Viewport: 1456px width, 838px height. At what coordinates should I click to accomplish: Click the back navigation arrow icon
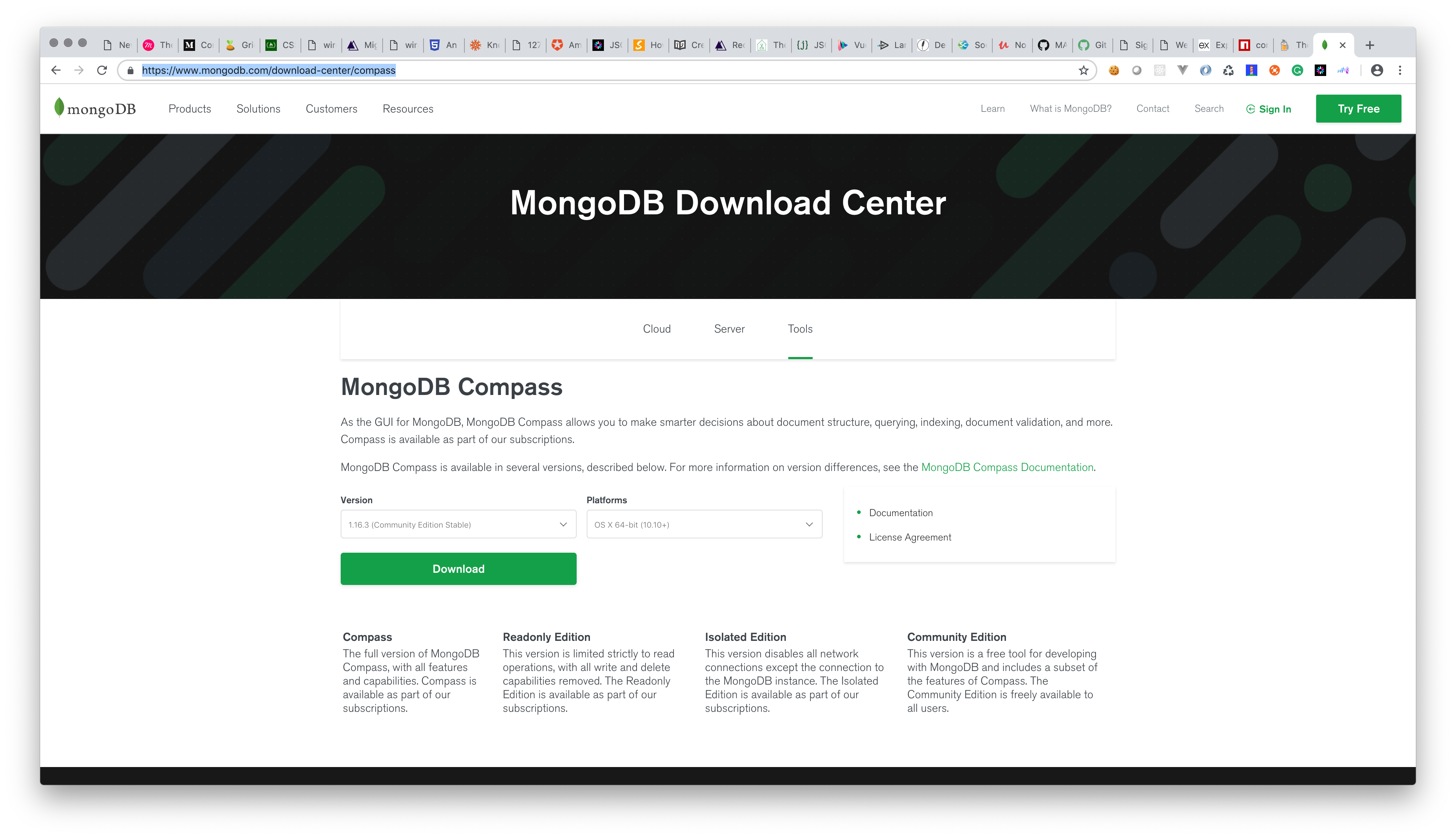(57, 70)
